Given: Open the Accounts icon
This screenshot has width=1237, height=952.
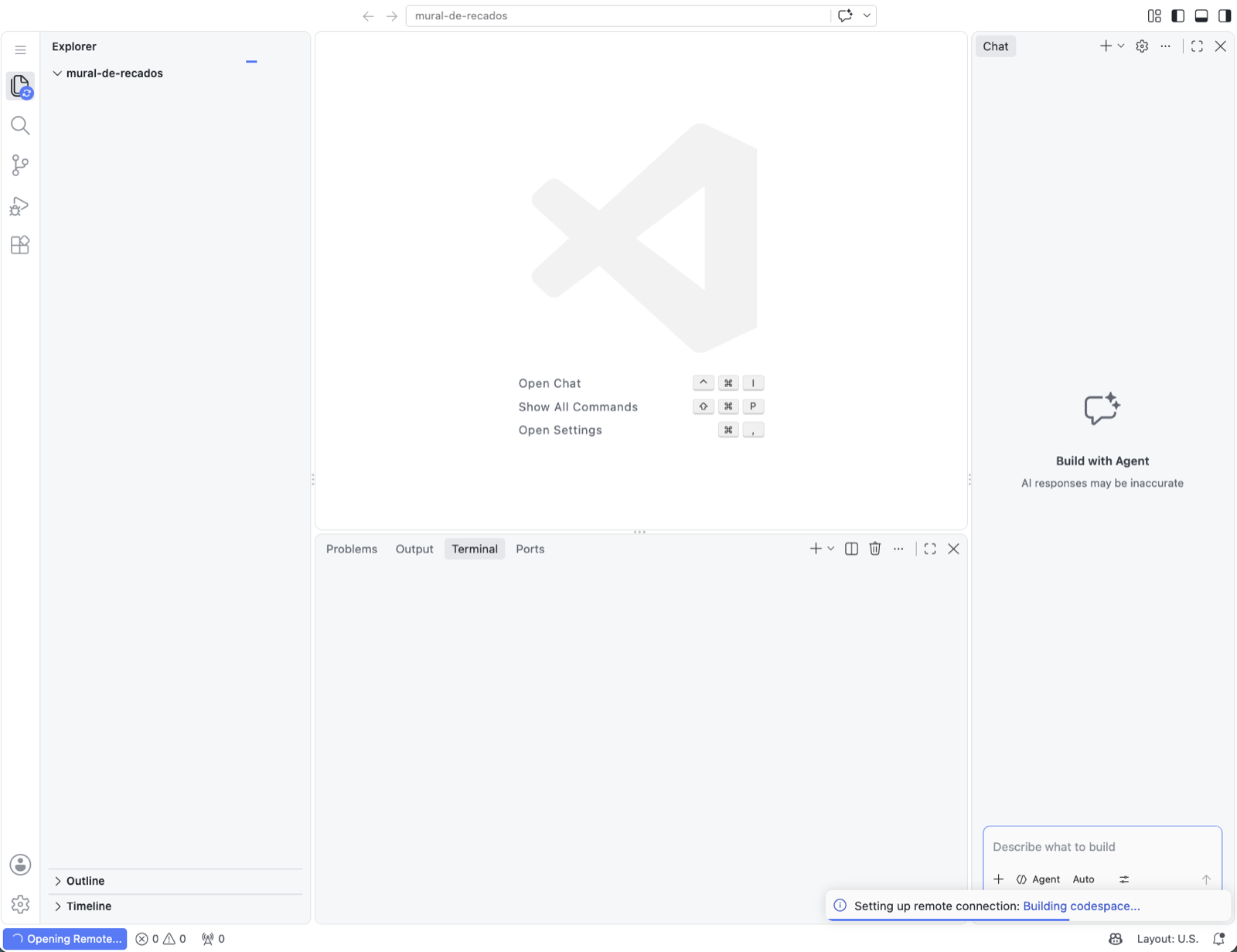Looking at the screenshot, I should (x=20, y=865).
